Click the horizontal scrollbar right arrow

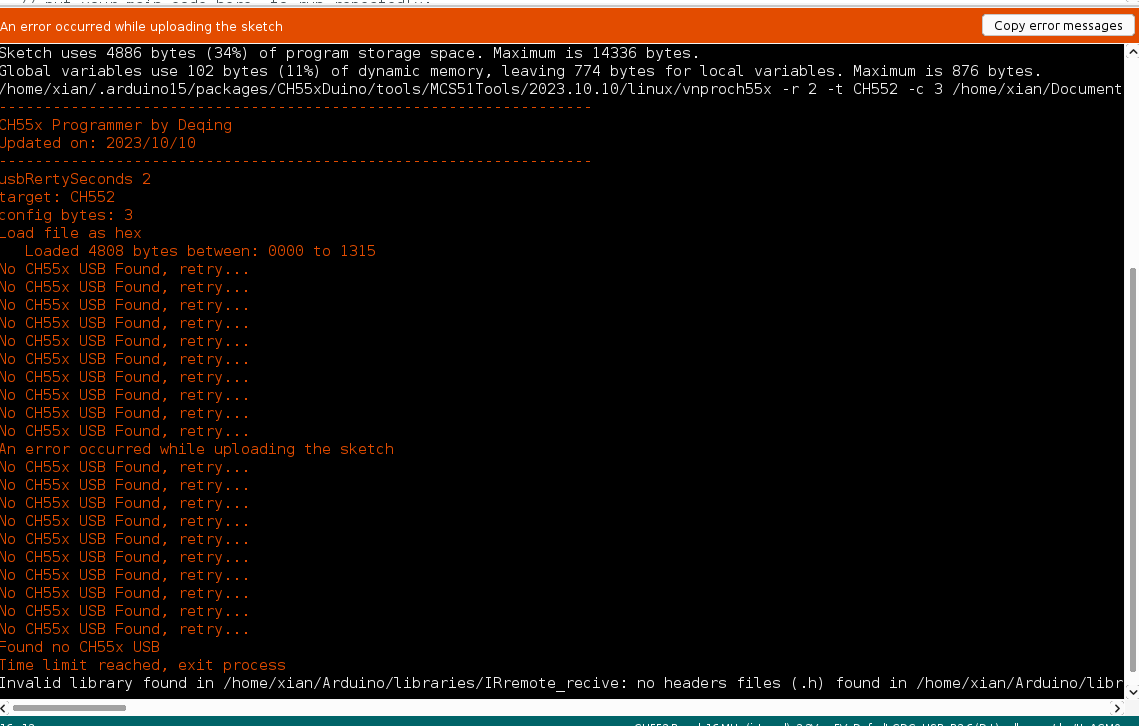1117,708
